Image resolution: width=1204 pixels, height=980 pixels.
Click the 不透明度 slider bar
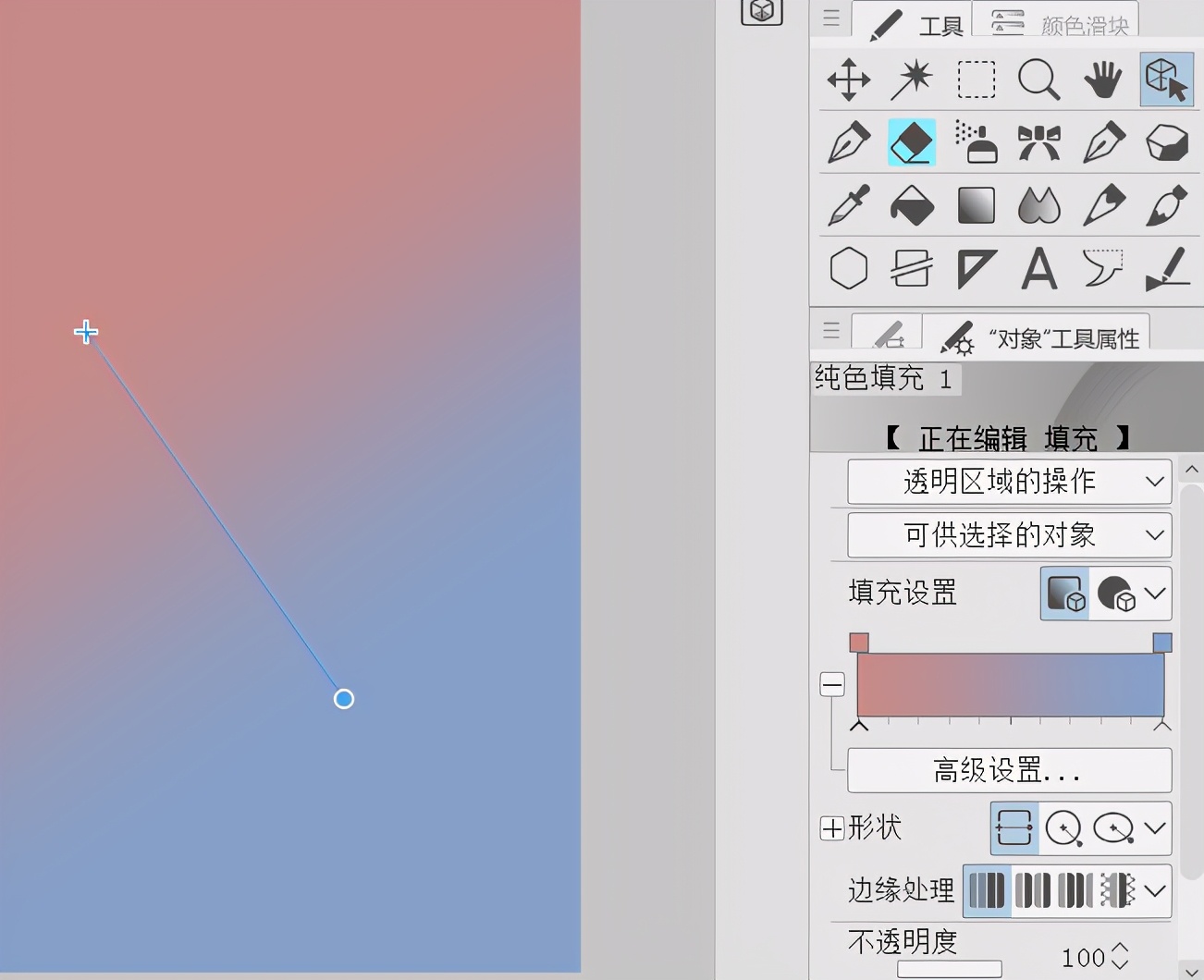point(950,969)
